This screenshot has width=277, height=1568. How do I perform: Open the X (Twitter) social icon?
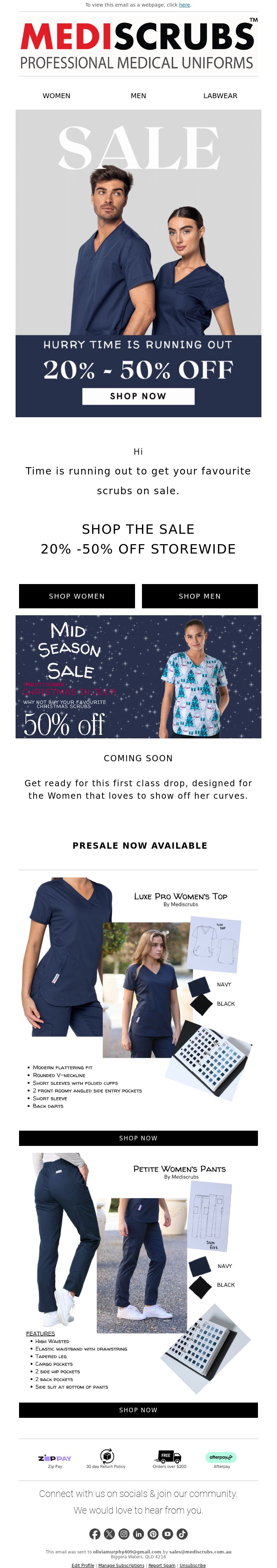(109, 1534)
